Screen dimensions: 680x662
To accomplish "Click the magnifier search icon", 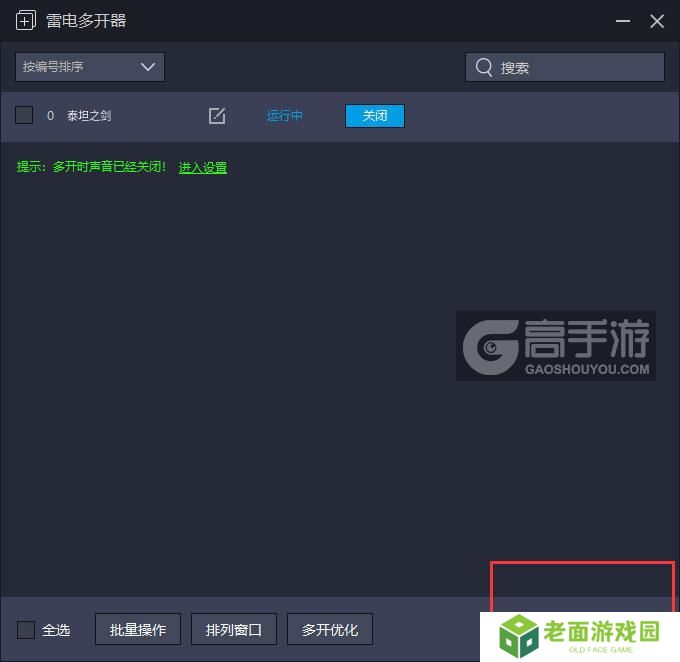I will pos(484,67).
